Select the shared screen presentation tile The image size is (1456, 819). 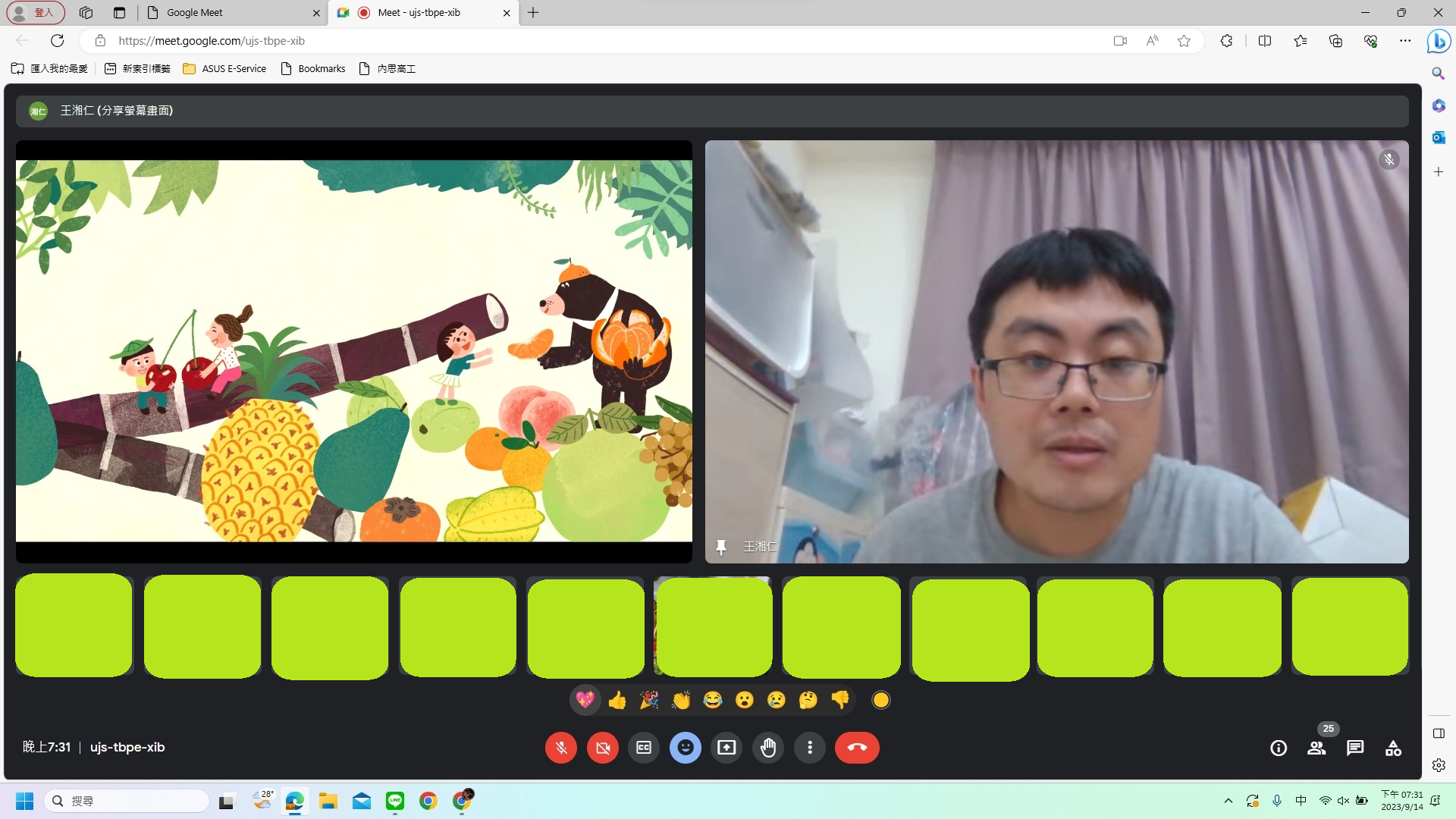click(x=354, y=351)
